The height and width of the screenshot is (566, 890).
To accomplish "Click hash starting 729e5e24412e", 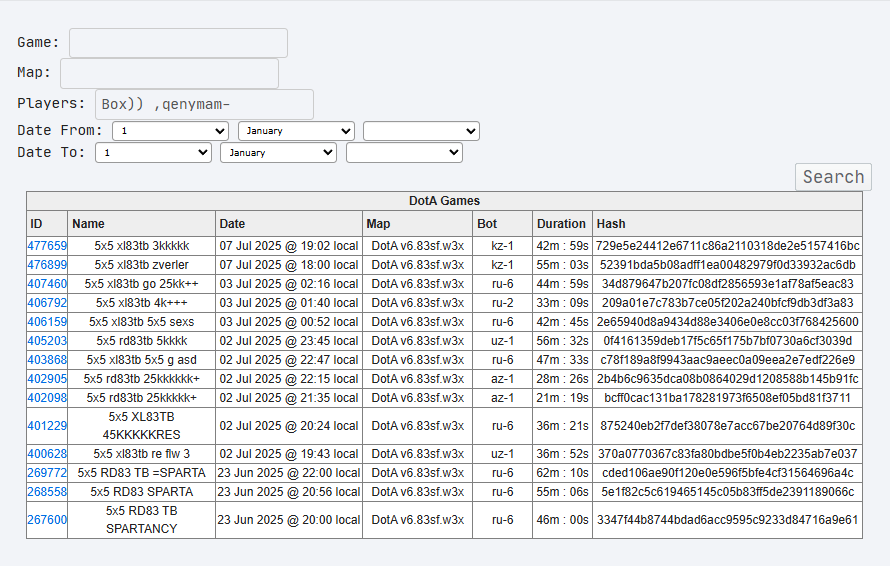I will click(x=728, y=246).
